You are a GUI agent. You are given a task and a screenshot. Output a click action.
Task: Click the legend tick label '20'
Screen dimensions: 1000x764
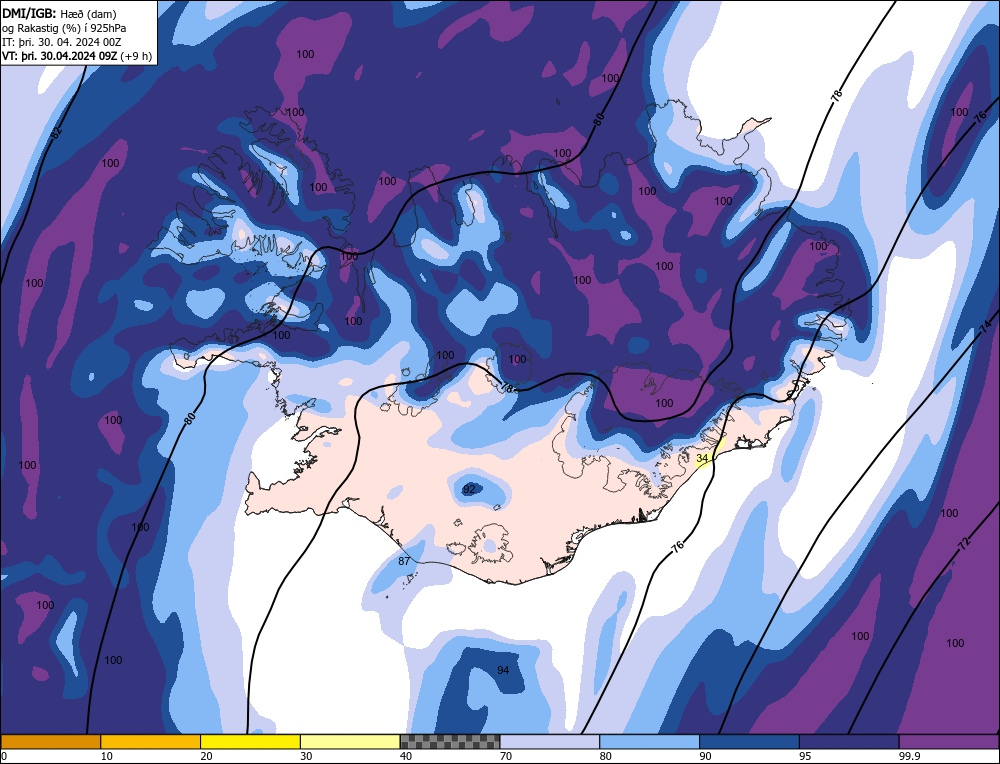[207, 756]
